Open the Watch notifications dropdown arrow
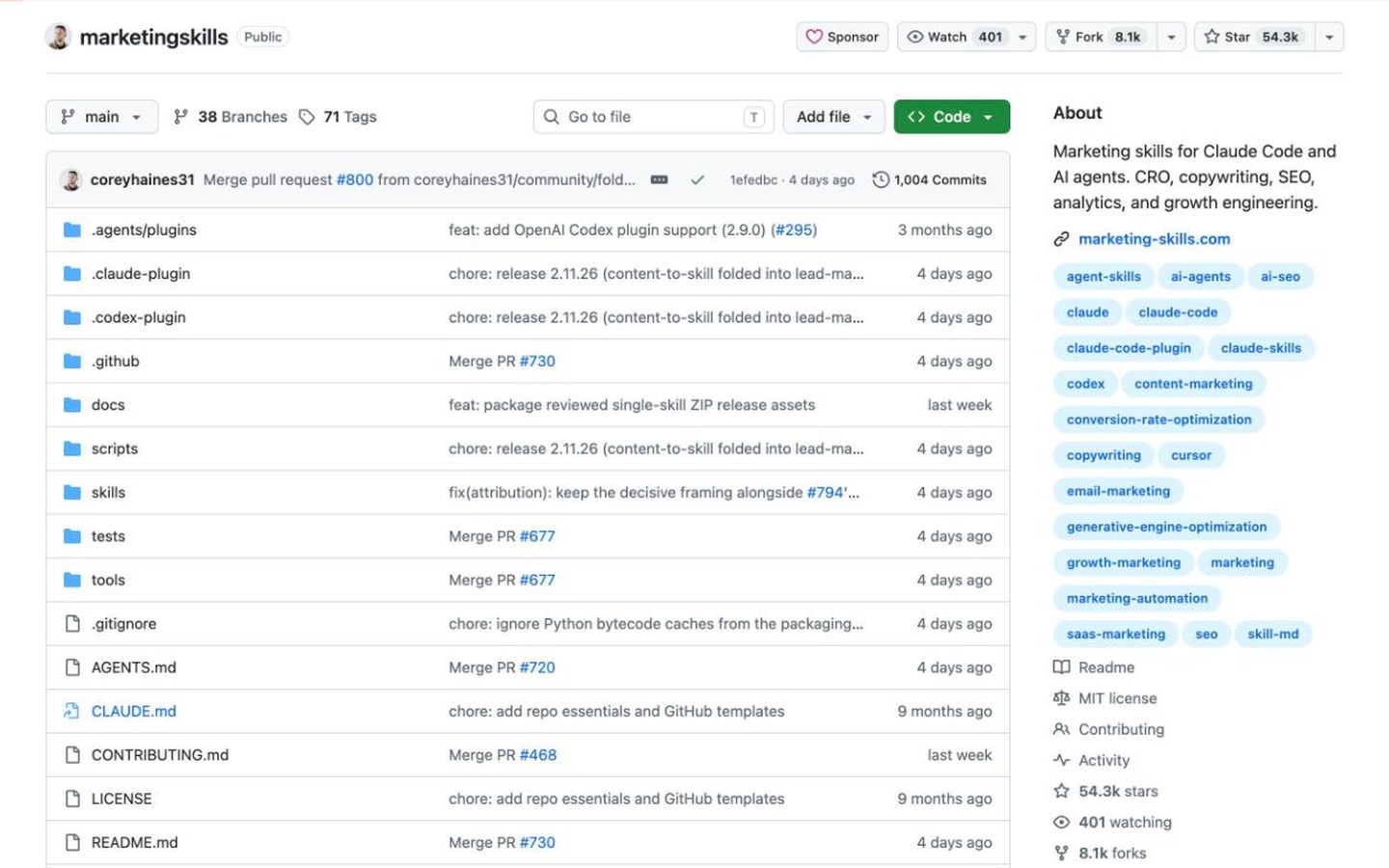 tap(1022, 37)
